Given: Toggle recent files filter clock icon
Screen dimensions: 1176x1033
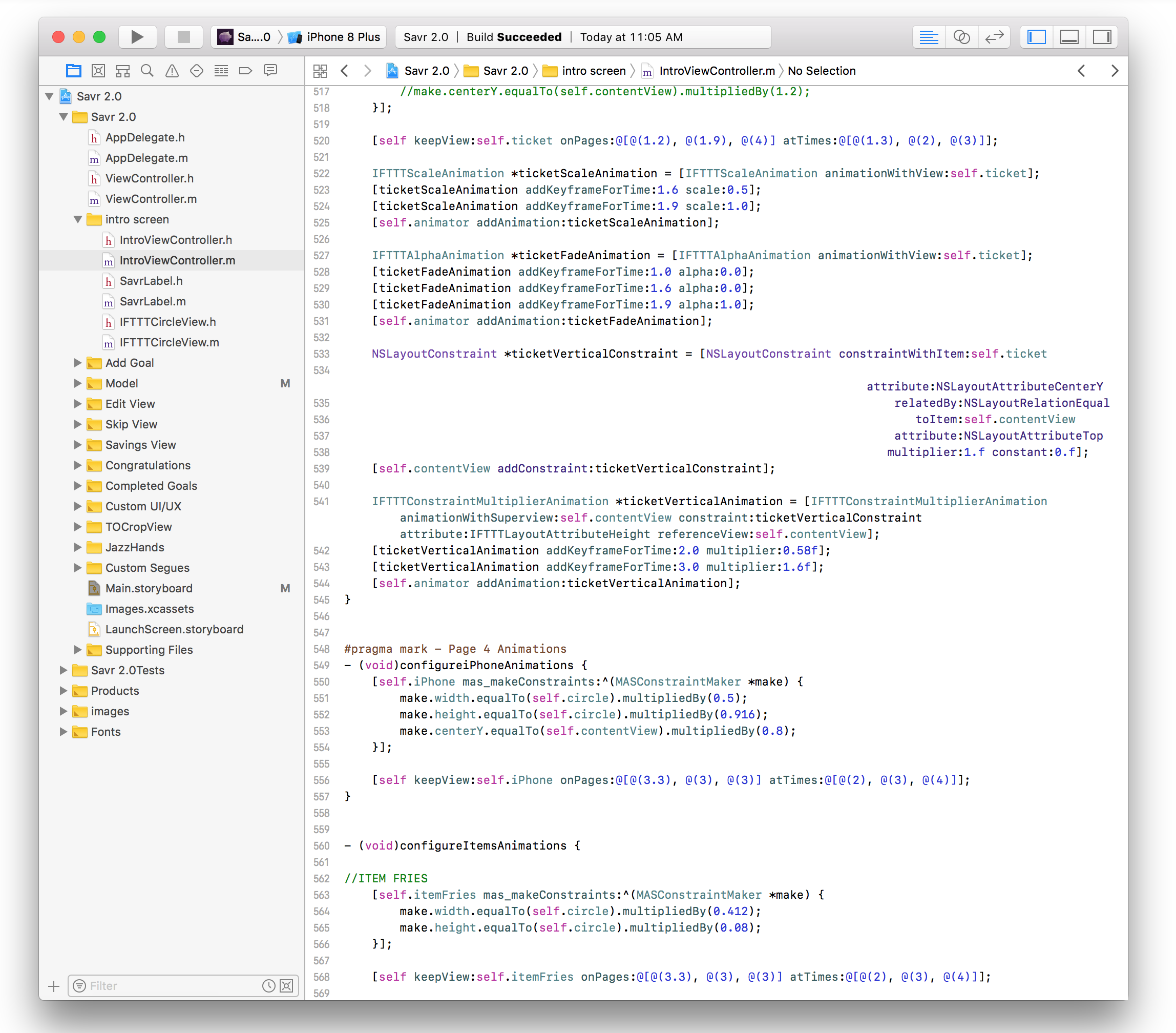Looking at the screenshot, I should tap(269, 986).
